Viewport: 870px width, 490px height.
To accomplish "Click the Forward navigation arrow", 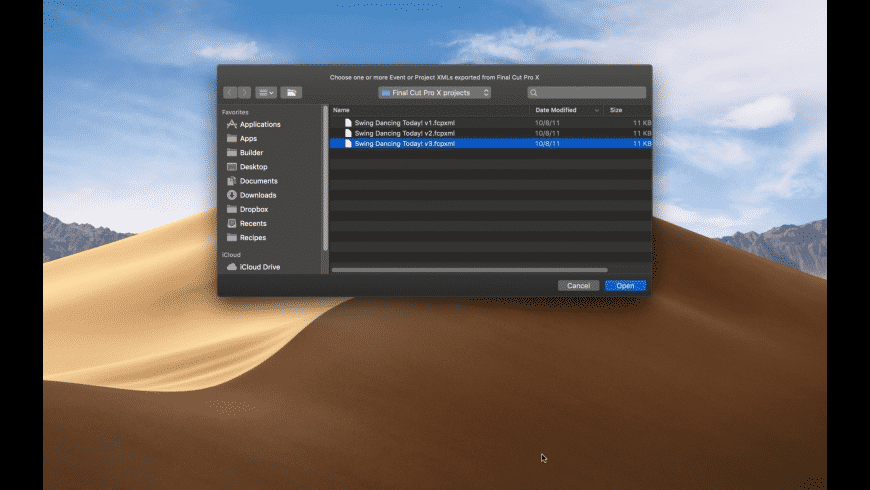I will 244,93.
